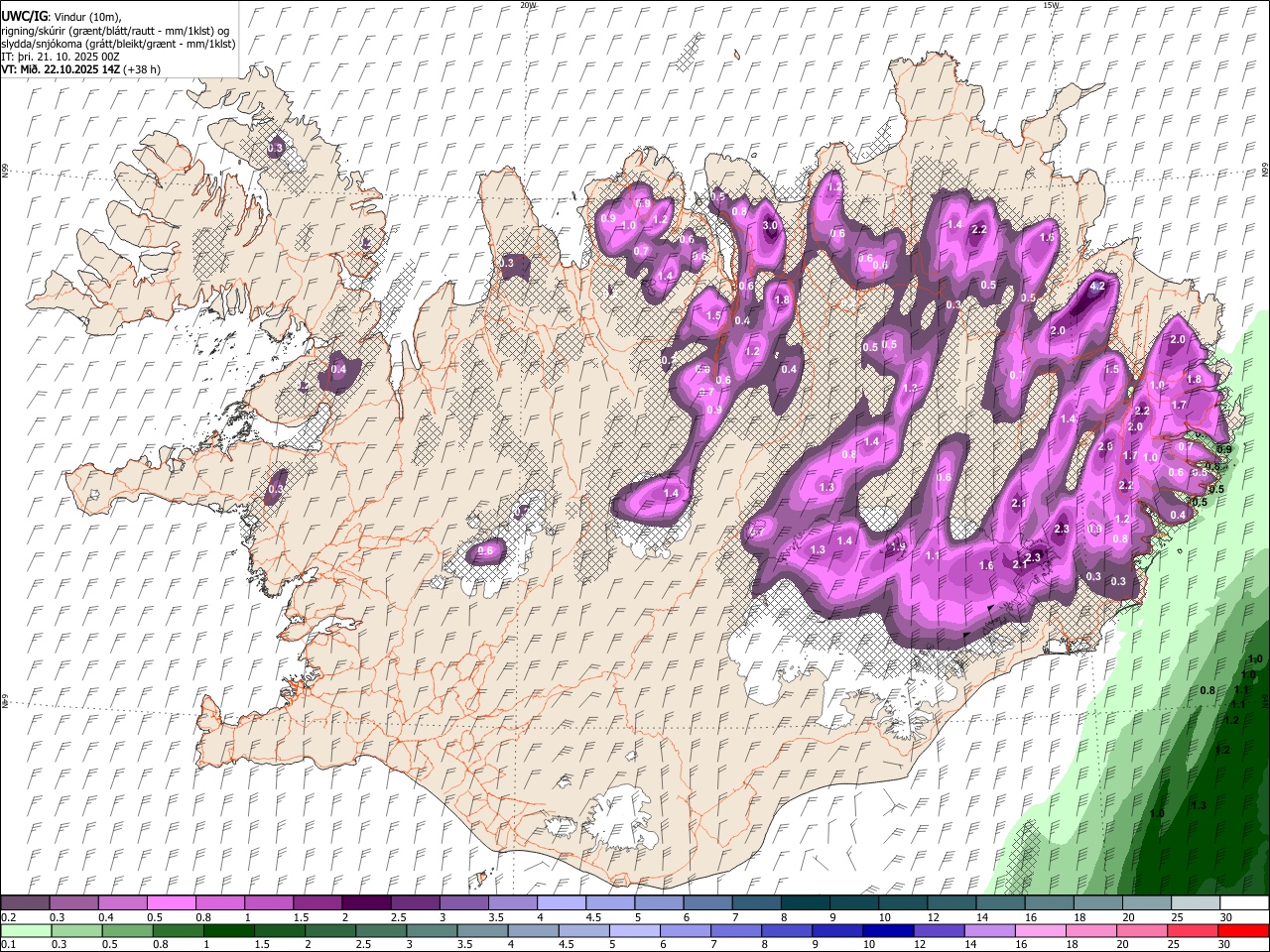Screen dimensions: 1270x952
Task: Select the 0.8–1 green swatch in the rain legend
Action: (178, 930)
